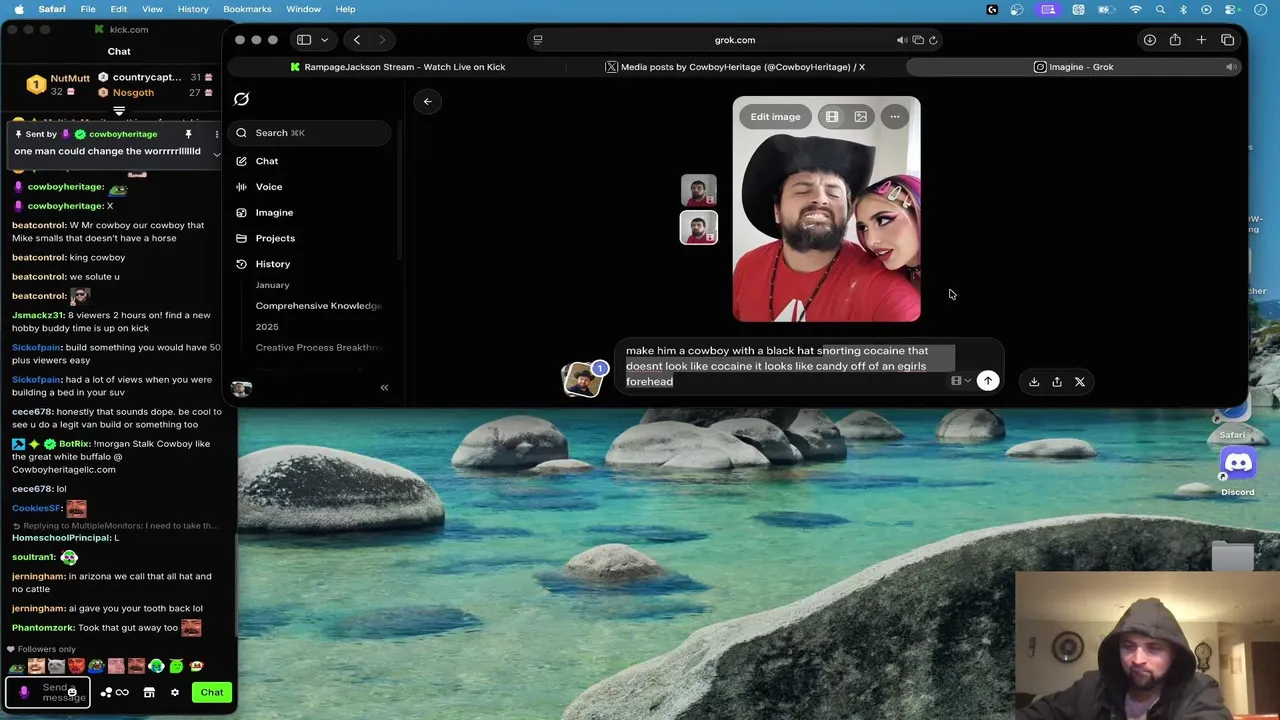Mute audio from the address bar speaker

tap(901, 40)
